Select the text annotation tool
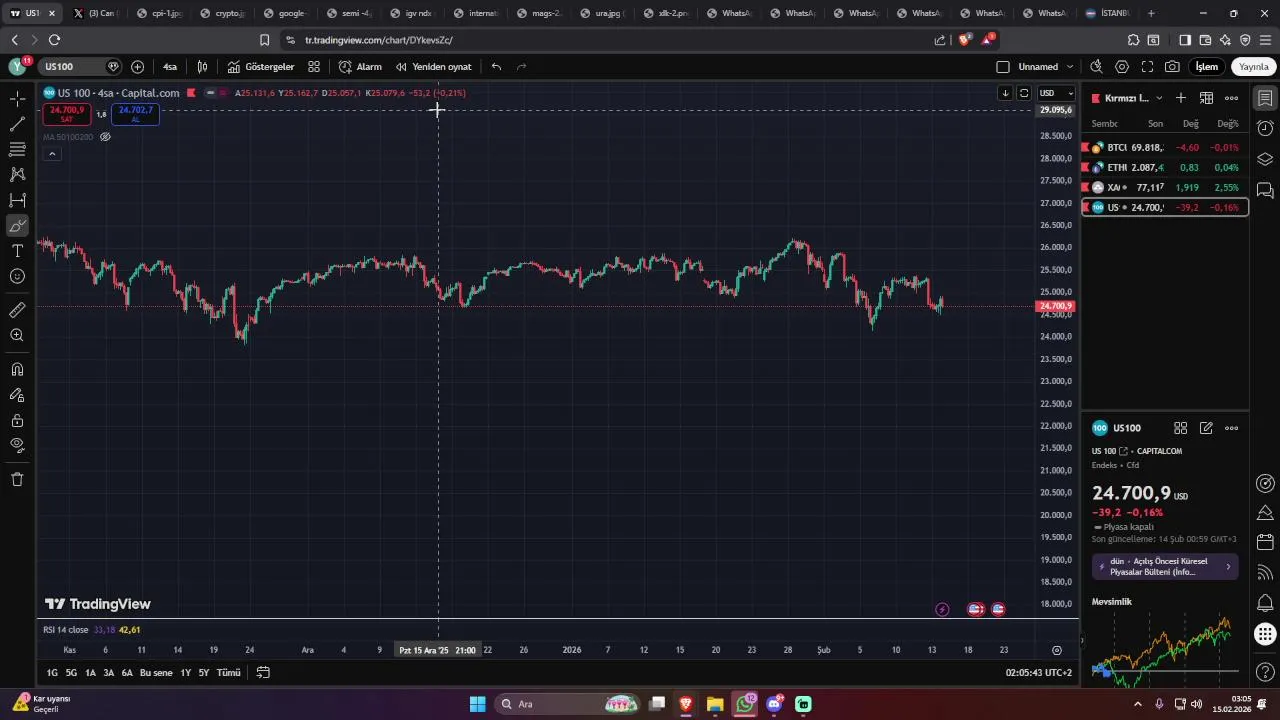Viewport: 1280px width, 720px height. point(17,251)
